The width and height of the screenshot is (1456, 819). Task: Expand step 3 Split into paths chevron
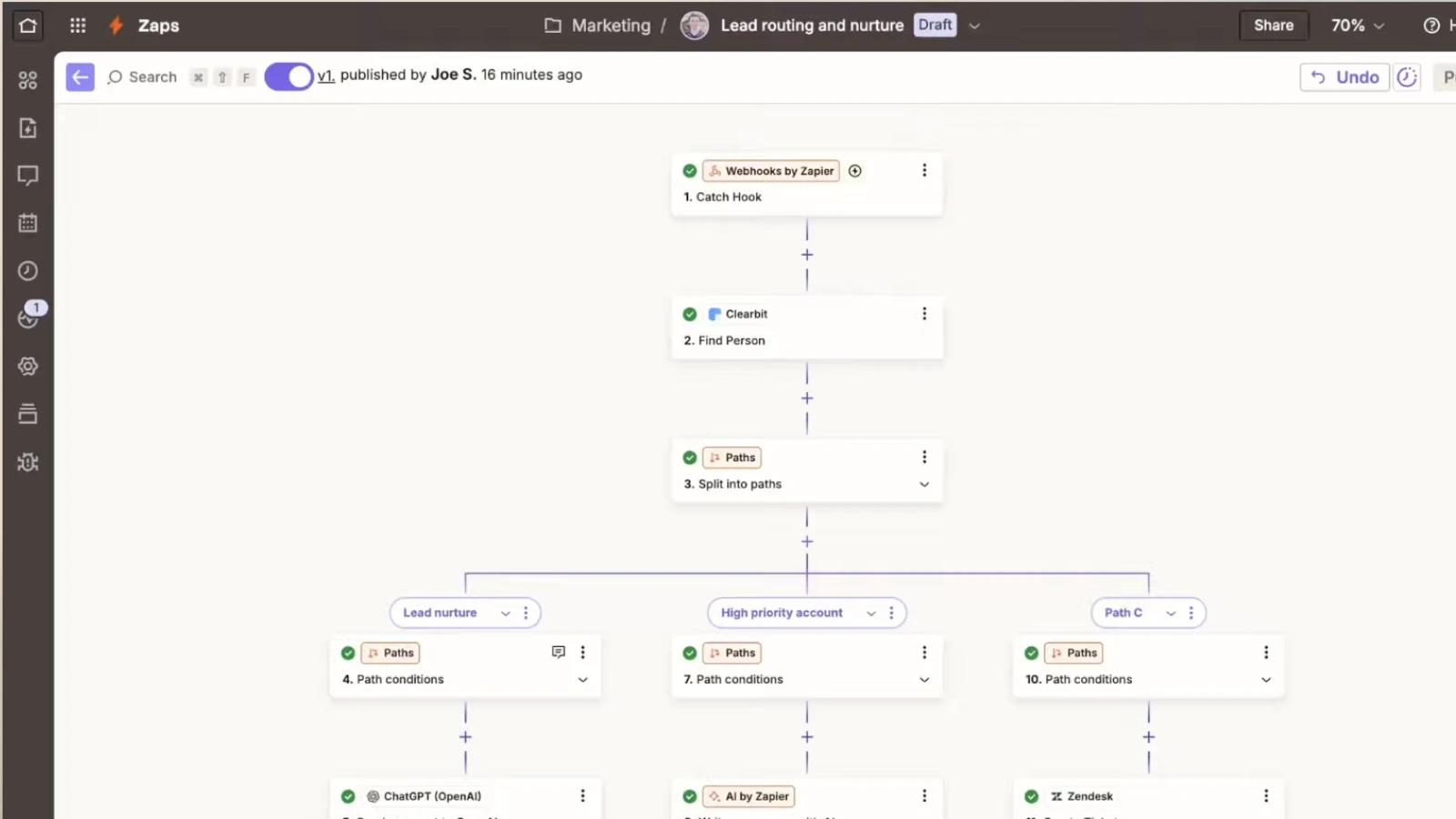925,484
